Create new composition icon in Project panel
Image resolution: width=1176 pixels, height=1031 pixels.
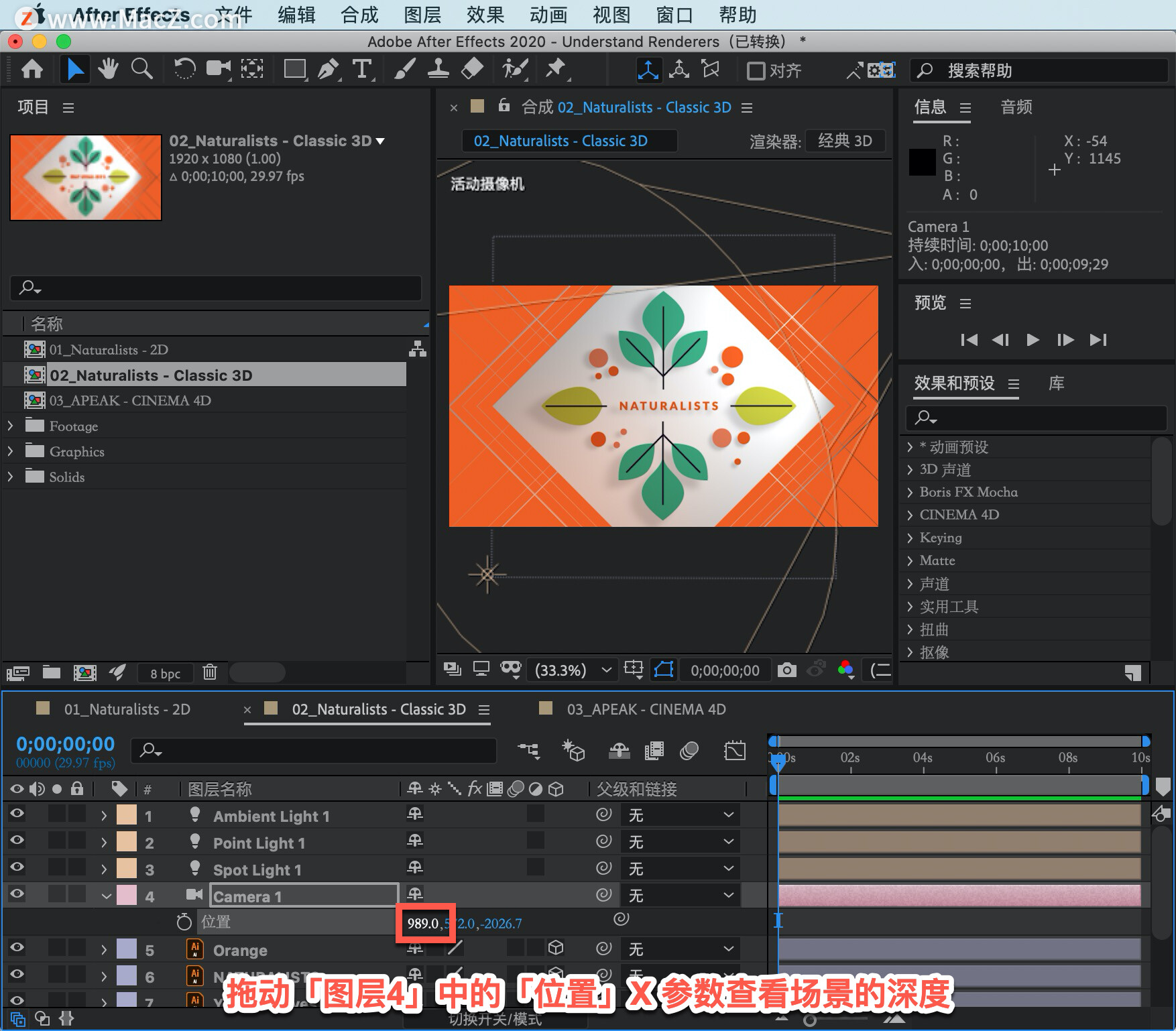point(84,672)
